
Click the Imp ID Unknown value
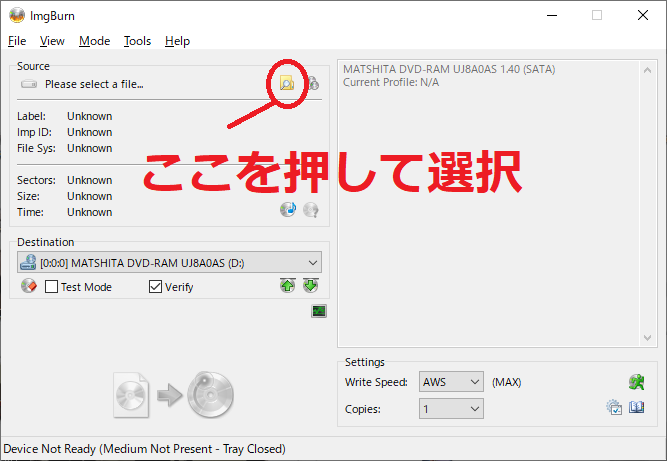point(90,132)
